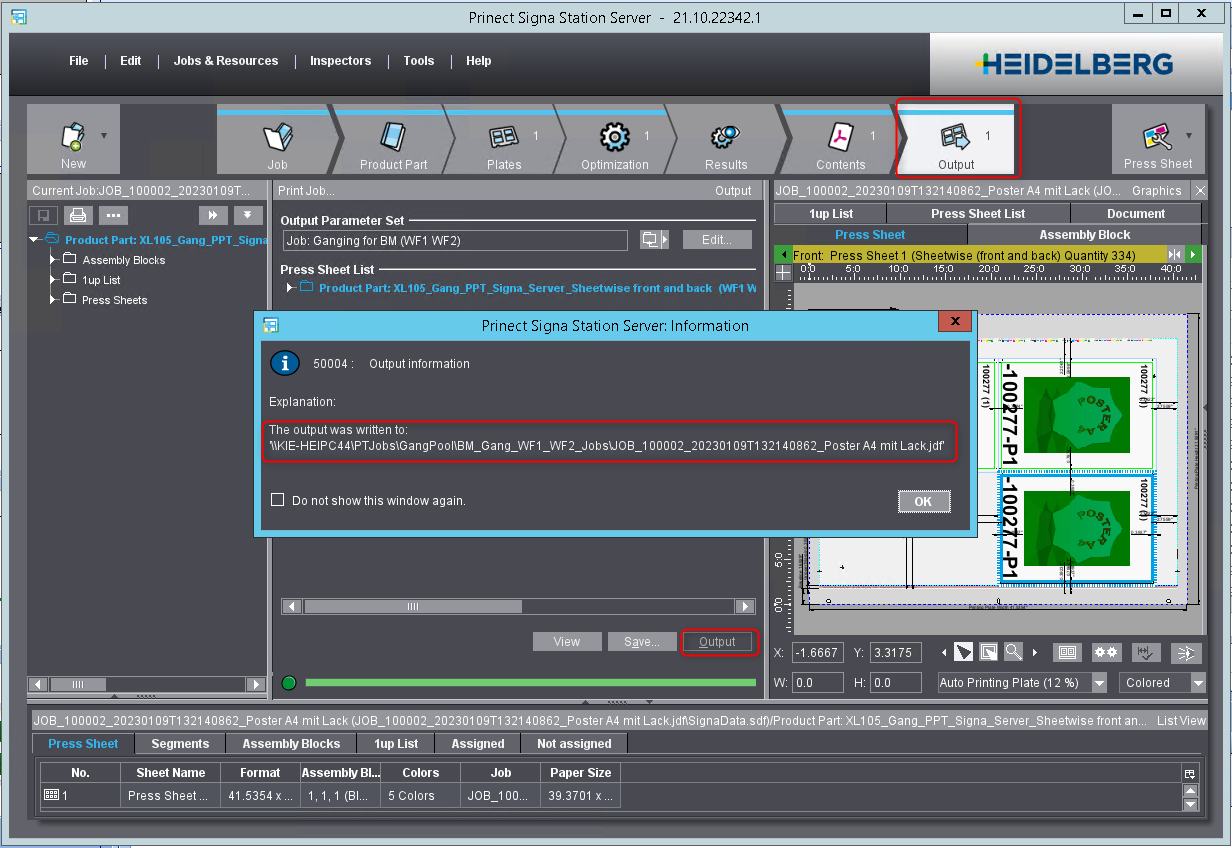Screen dimensions: 1232x848
Task: Open the three-dots options in Current Job panel
Action: [x=112, y=215]
